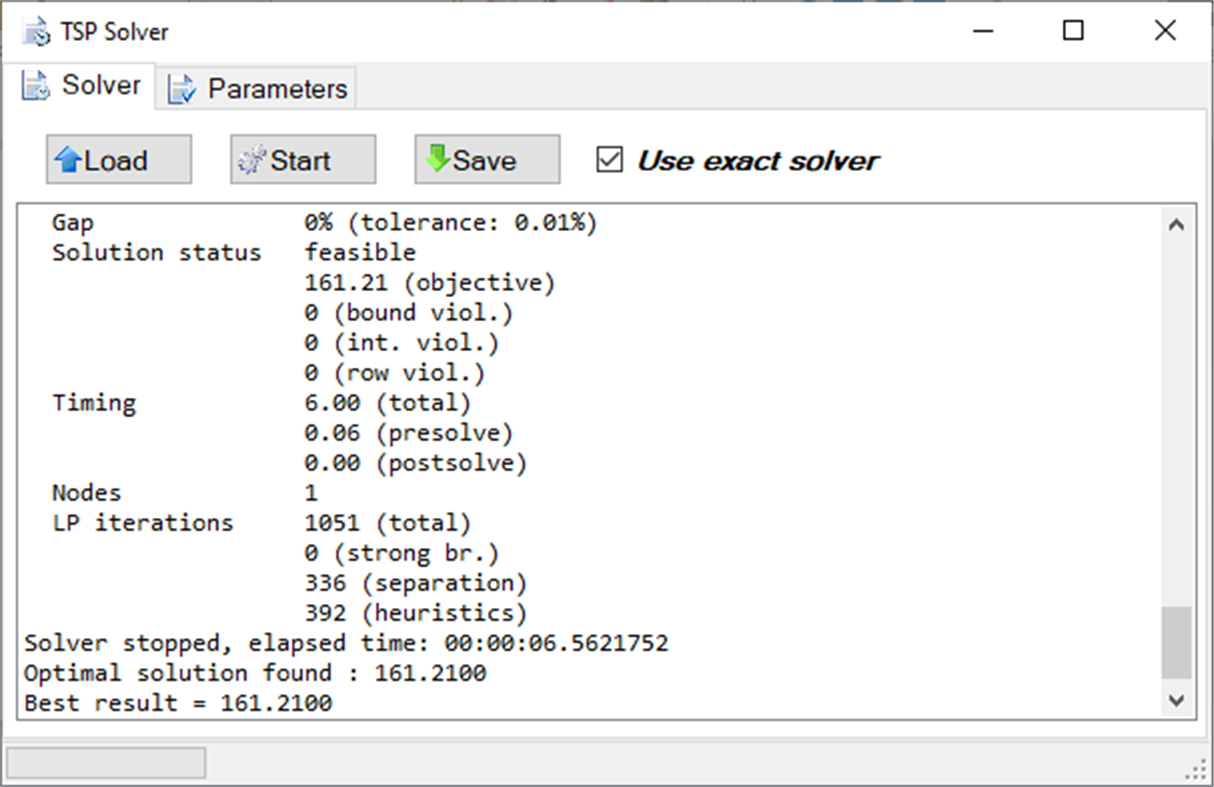Start the TSP solver run
The width and height of the screenshot is (1214, 787).
coord(302,159)
